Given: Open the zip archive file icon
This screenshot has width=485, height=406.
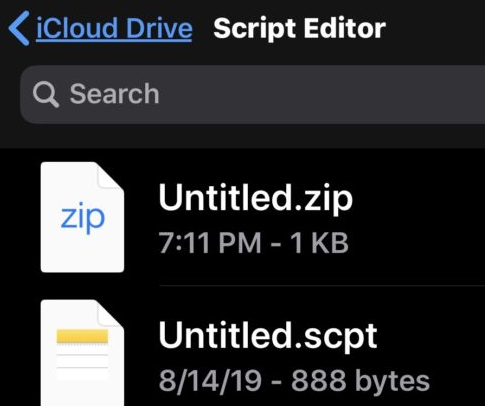Looking at the screenshot, I should [x=82, y=217].
